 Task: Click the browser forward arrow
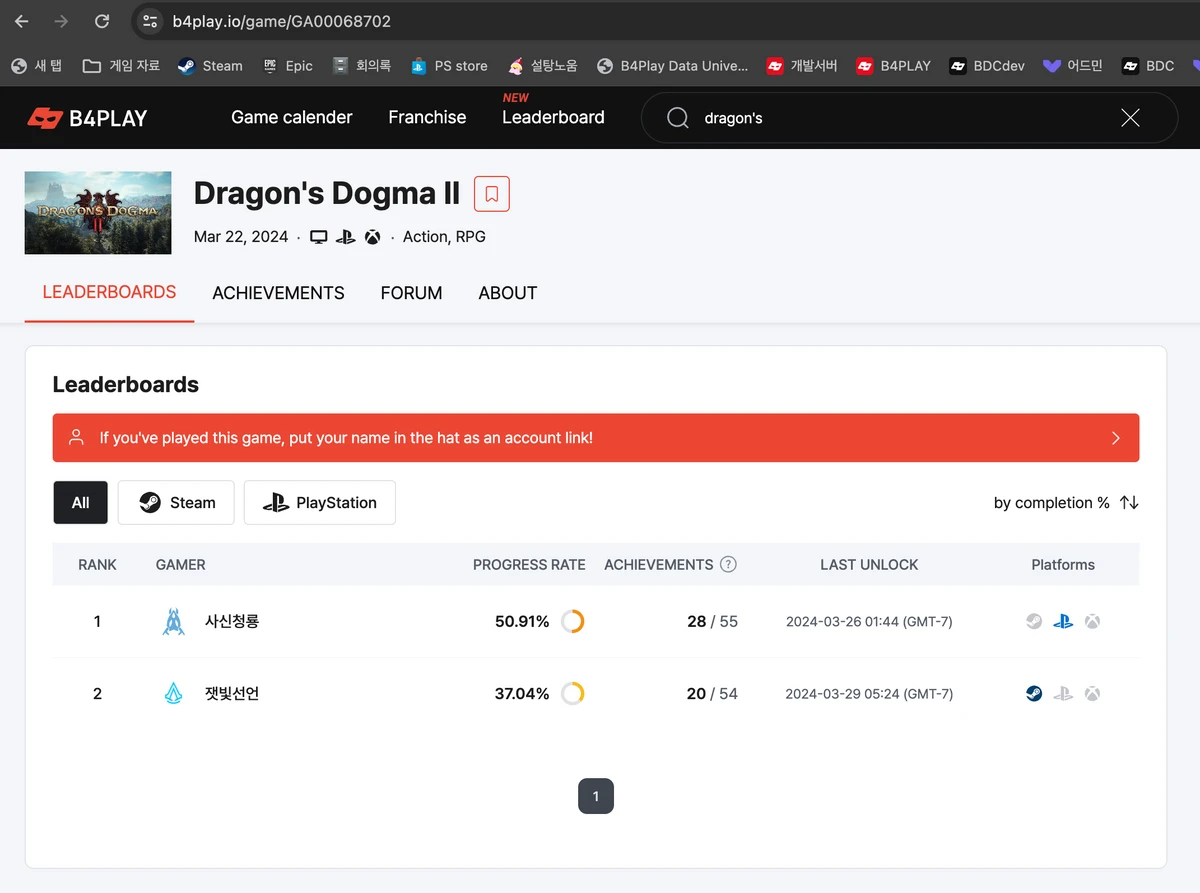(62, 21)
